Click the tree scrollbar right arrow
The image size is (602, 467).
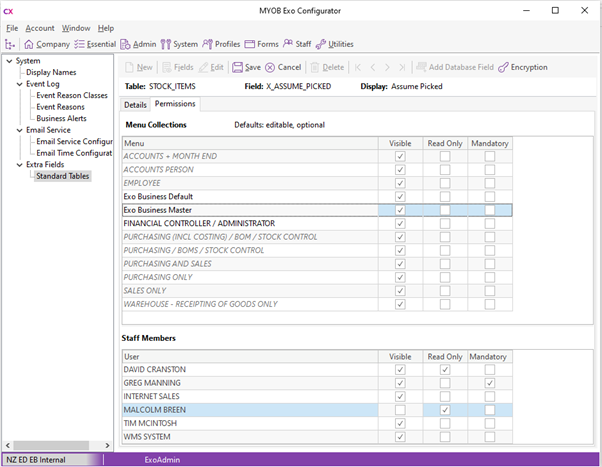click(107, 445)
